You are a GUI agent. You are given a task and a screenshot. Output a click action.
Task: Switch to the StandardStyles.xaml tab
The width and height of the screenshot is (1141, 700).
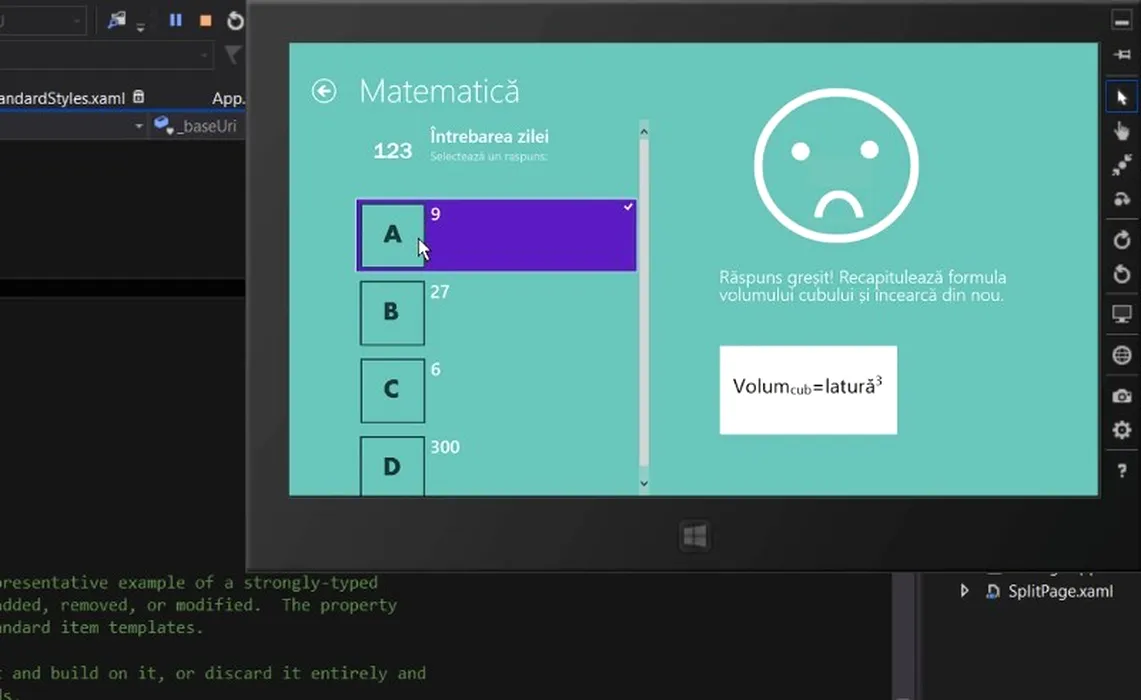coord(62,98)
